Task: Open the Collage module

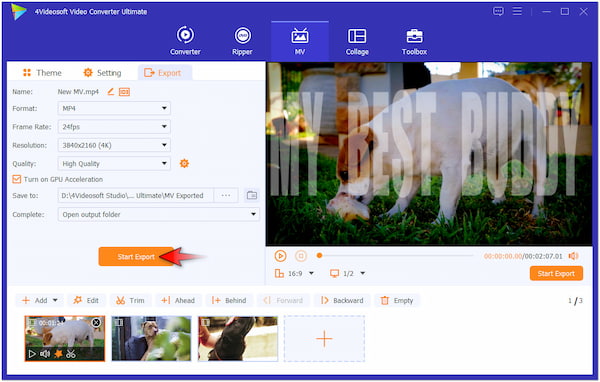Action: [357, 41]
